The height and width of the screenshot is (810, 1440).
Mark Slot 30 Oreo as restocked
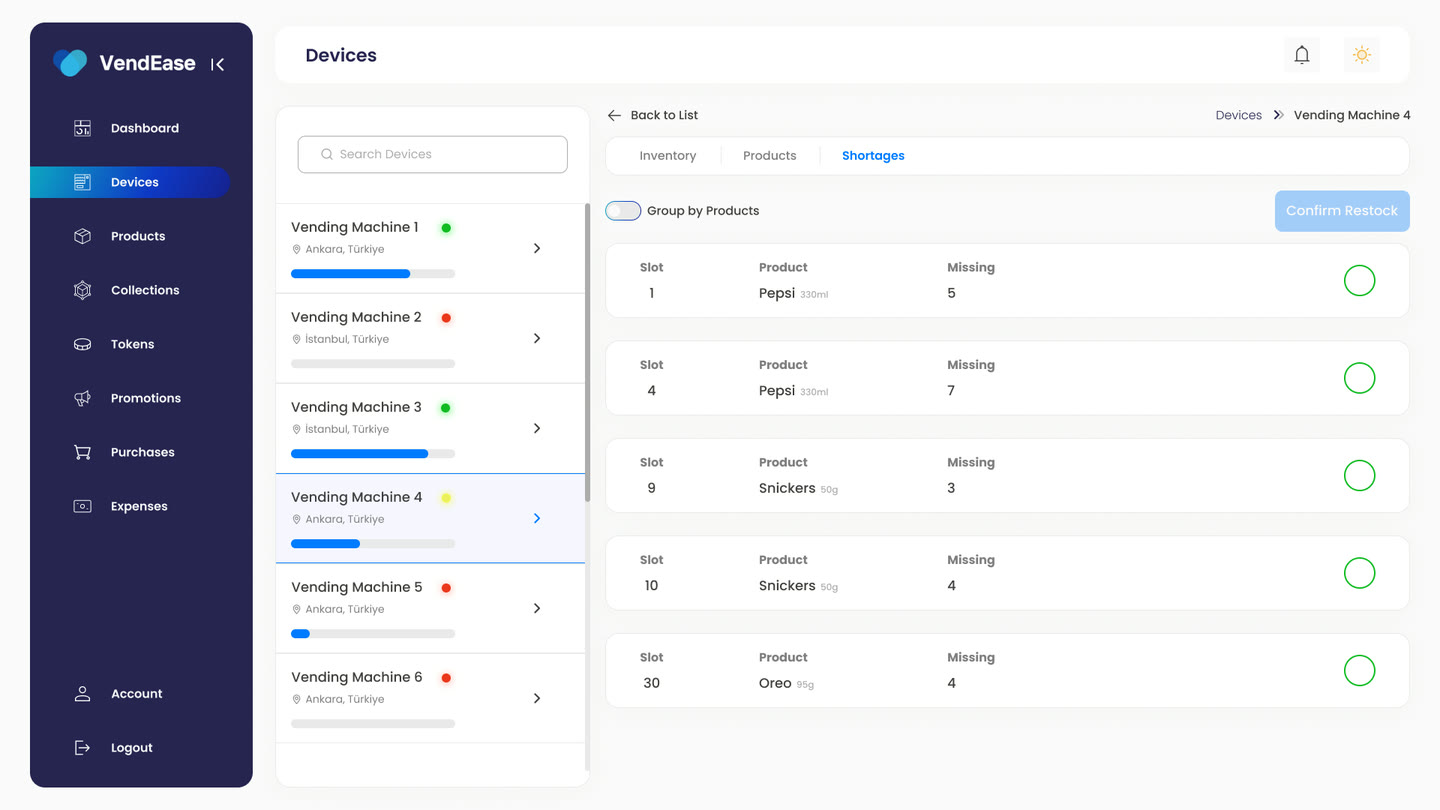click(x=1359, y=671)
